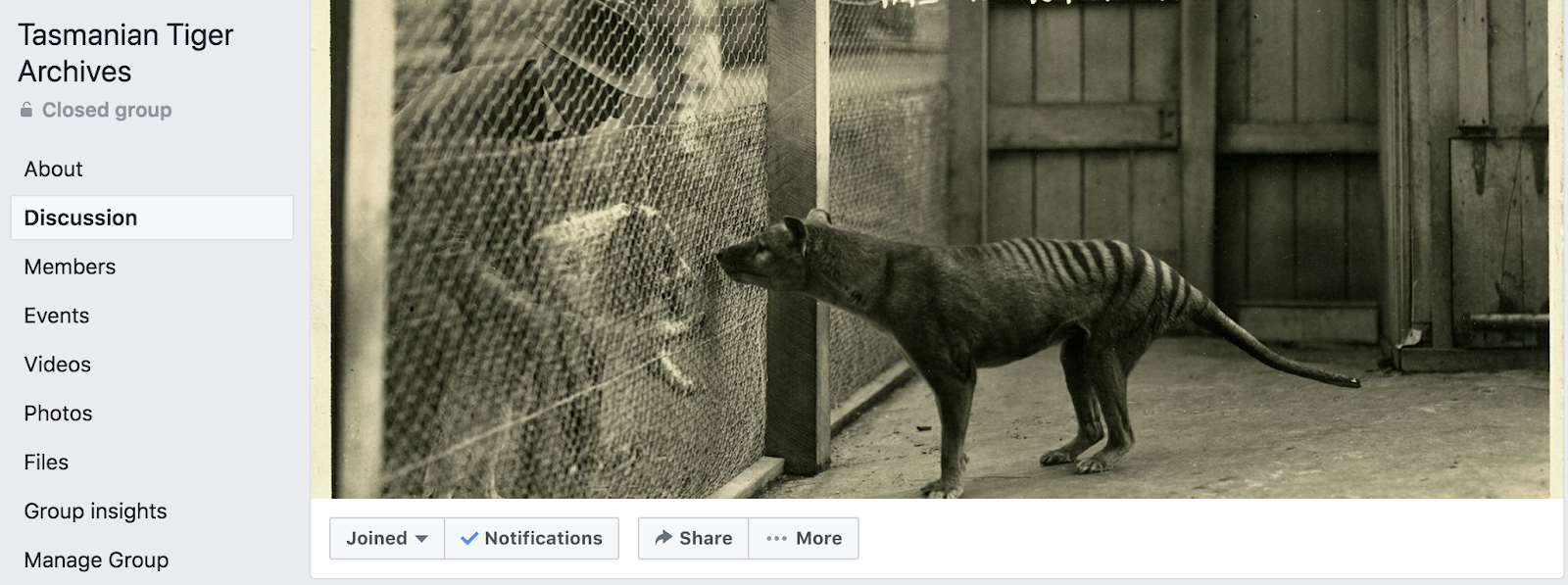
Task: Click the Tasmanian Tiger Archives group title
Action: tap(125, 53)
